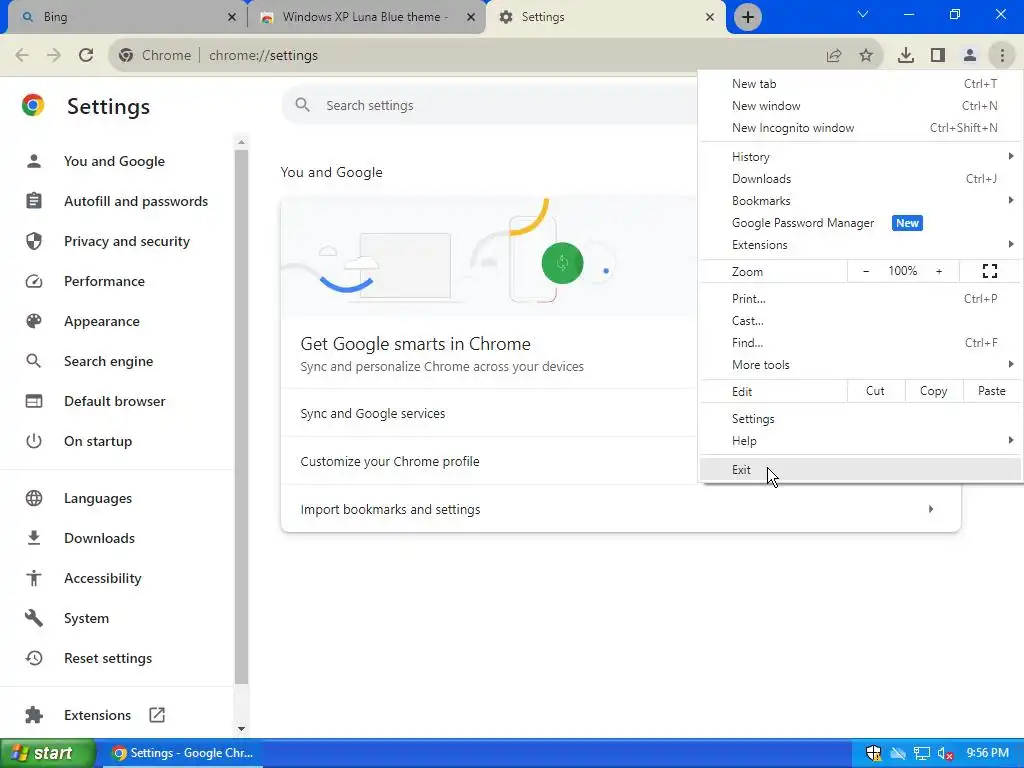Bookmark this page with the star icon
Image resolution: width=1024 pixels, height=768 pixels.
tap(866, 56)
